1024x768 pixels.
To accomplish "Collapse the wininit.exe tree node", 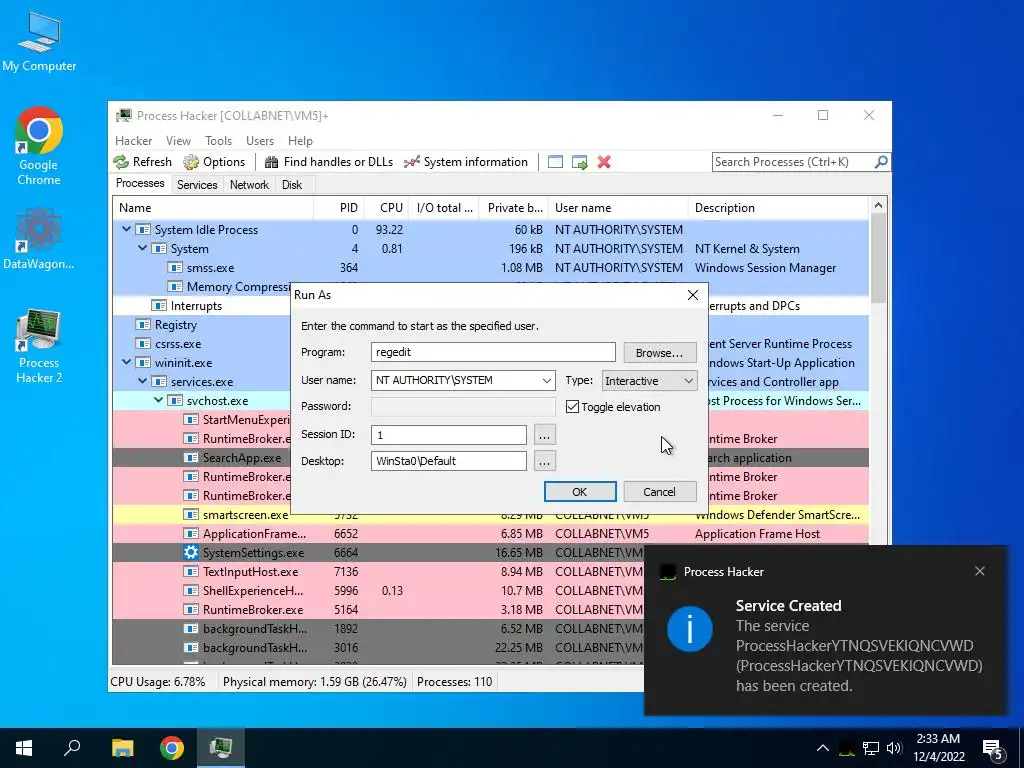I will [126, 362].
